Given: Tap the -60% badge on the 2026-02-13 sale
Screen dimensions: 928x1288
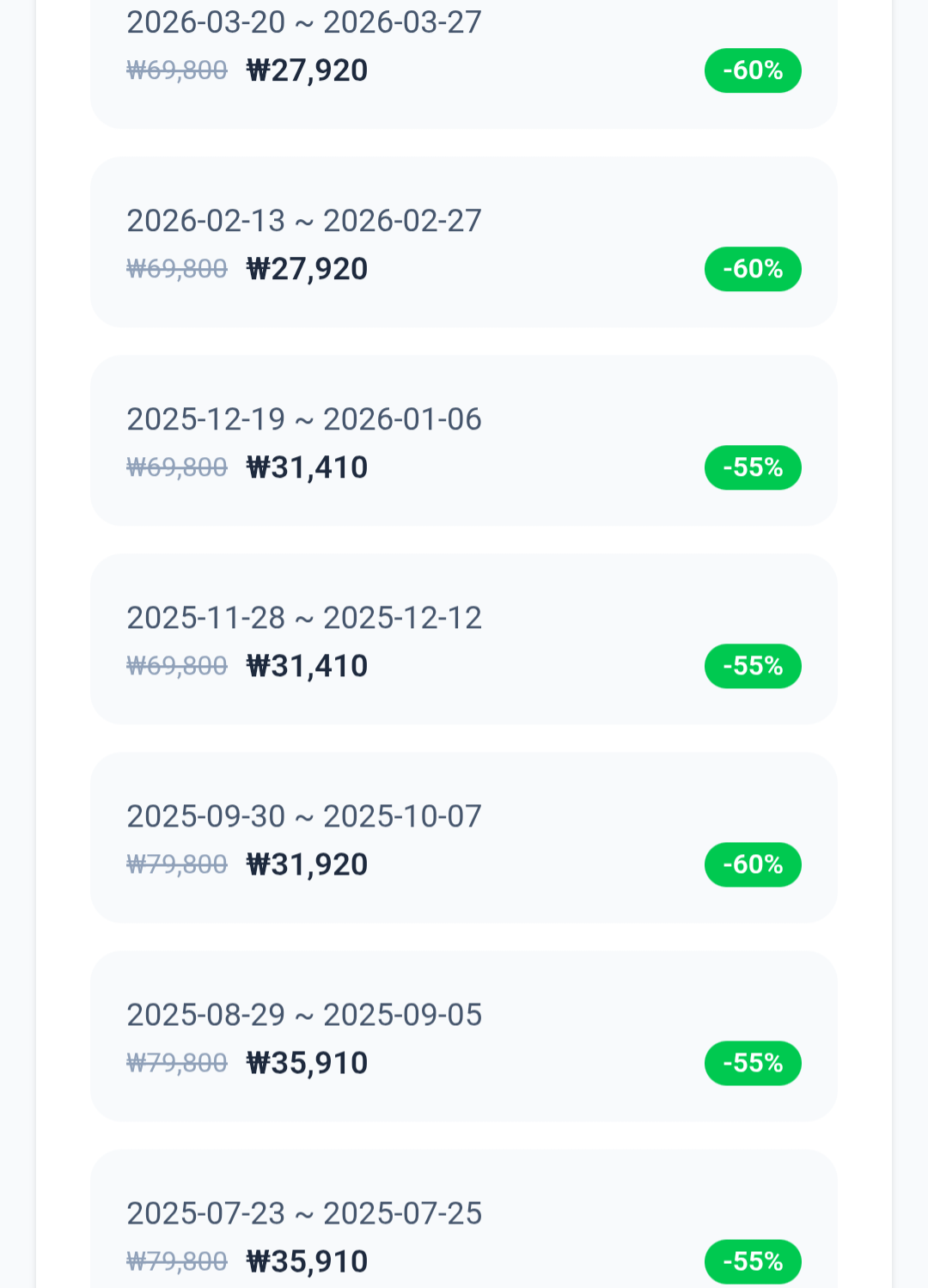Looking at the screenshot, I should point(753,269).
